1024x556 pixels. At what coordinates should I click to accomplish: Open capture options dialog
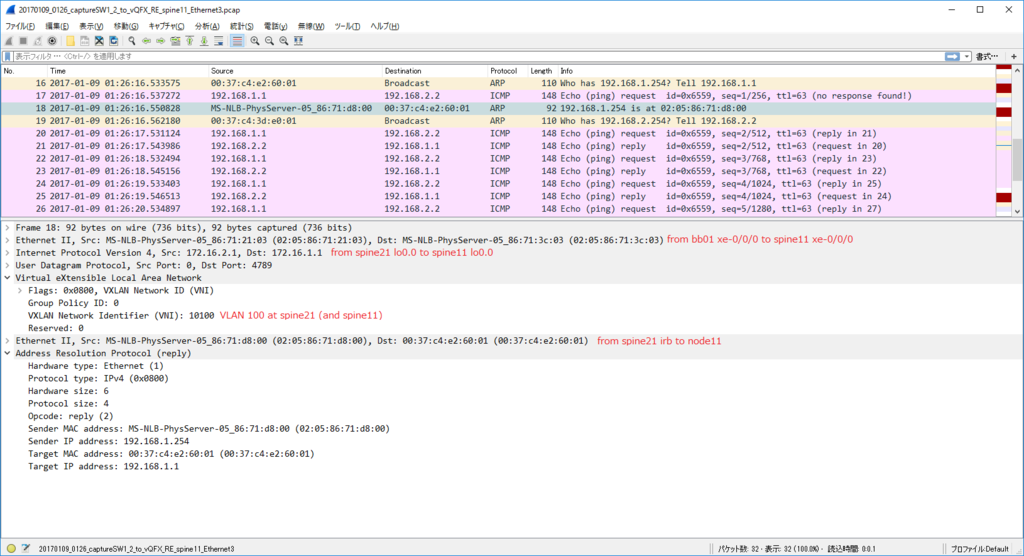(x=52, y=41)
